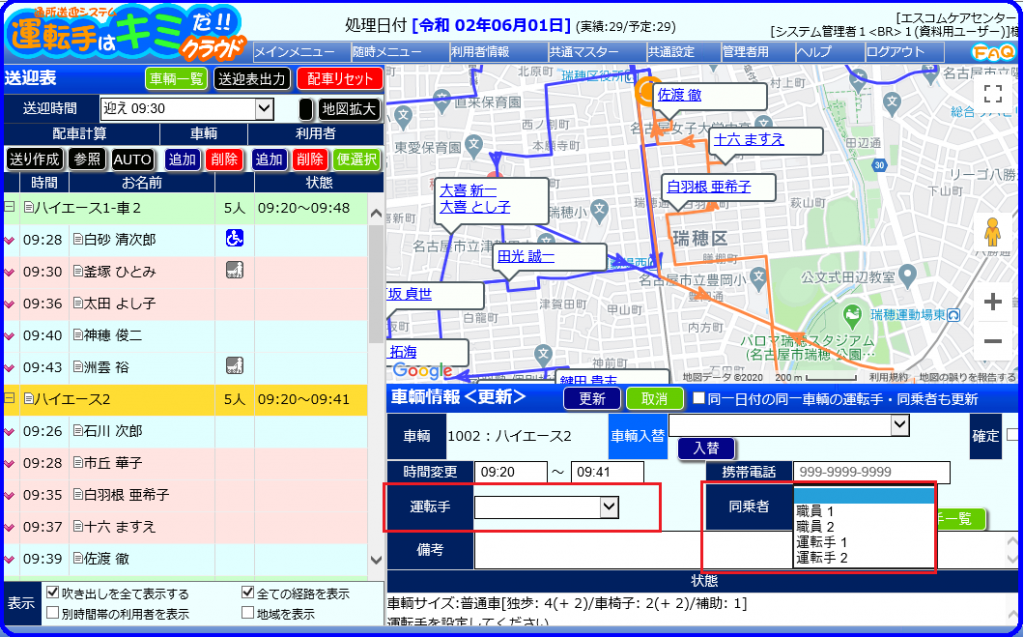Collapse the ハイエース1-車2 vehicle group
Image resolution: width=1024 pixels, height=637 pixels.
pos(9,207)
